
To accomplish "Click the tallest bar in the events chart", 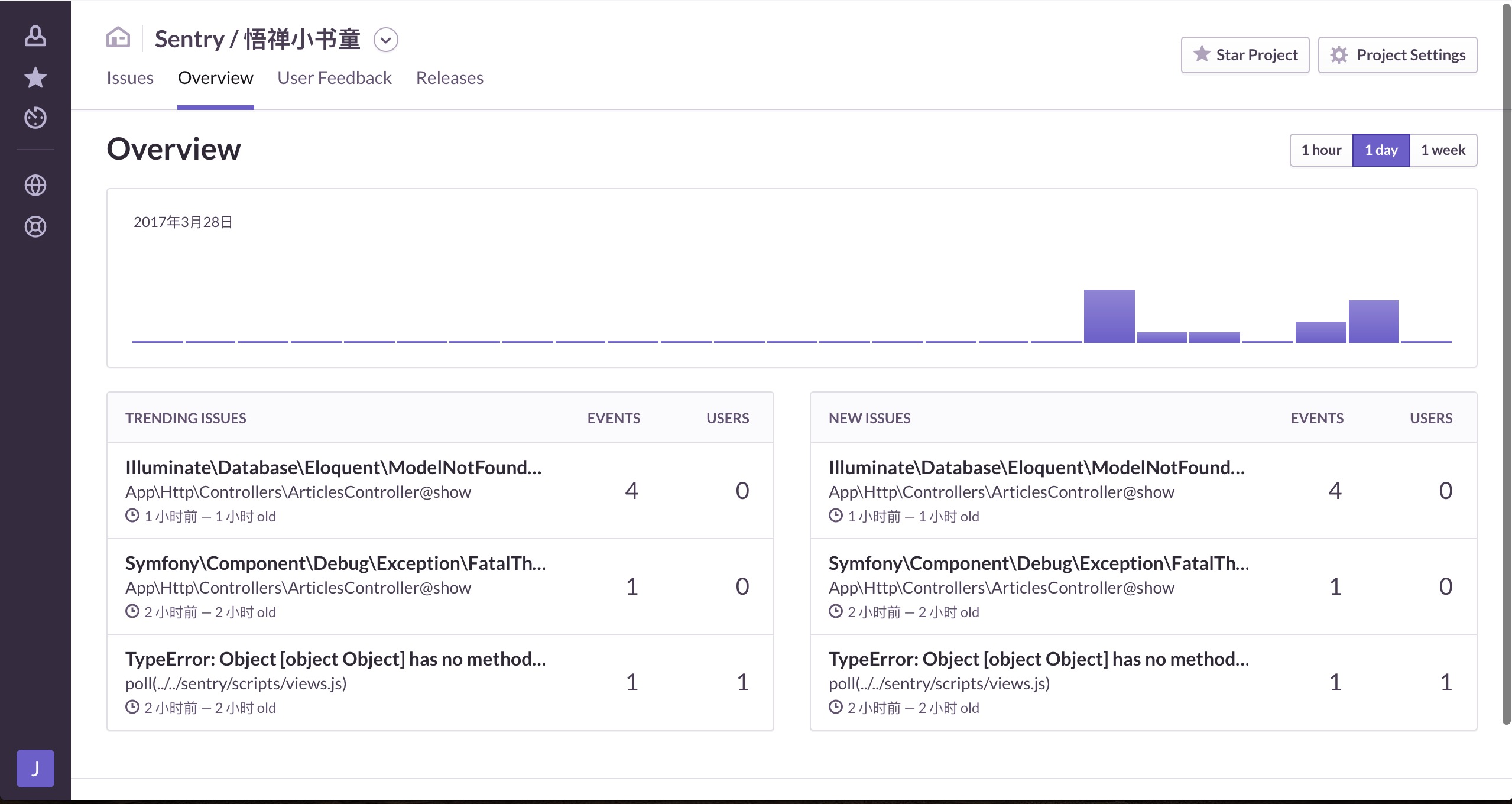I will [x=1109, y=316].
